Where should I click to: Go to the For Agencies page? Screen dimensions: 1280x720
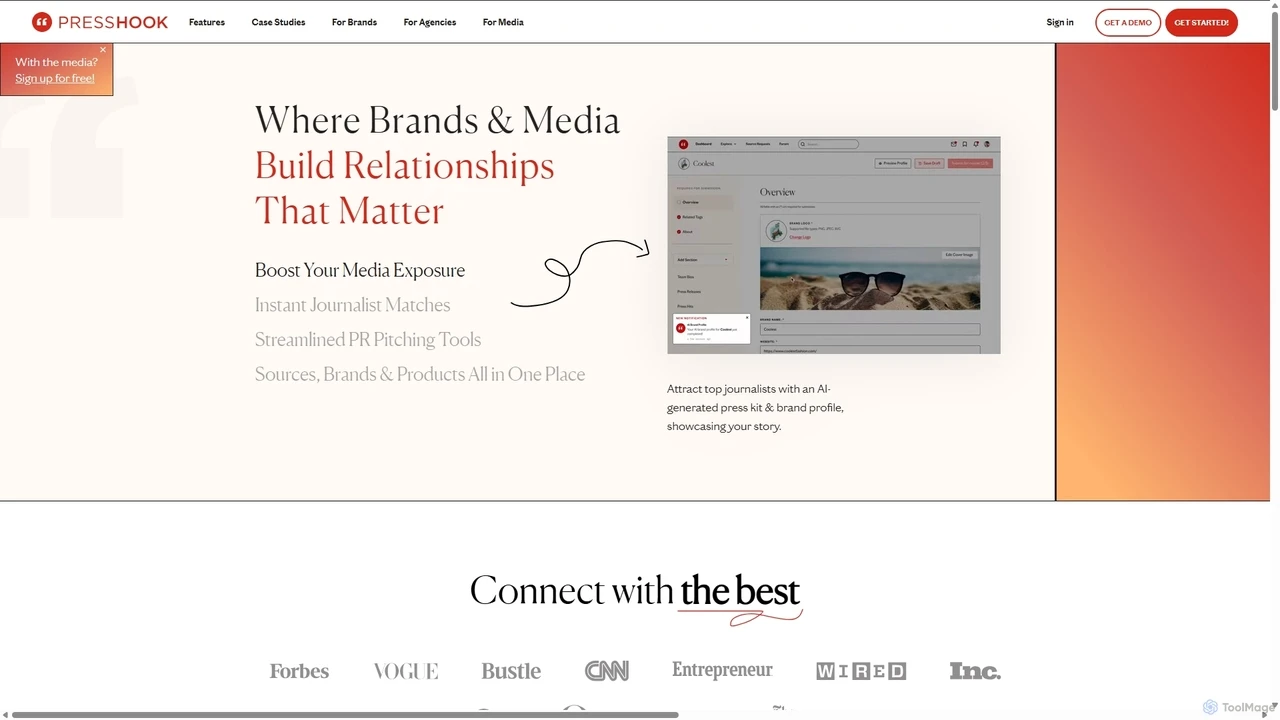(x=430, y=22)
